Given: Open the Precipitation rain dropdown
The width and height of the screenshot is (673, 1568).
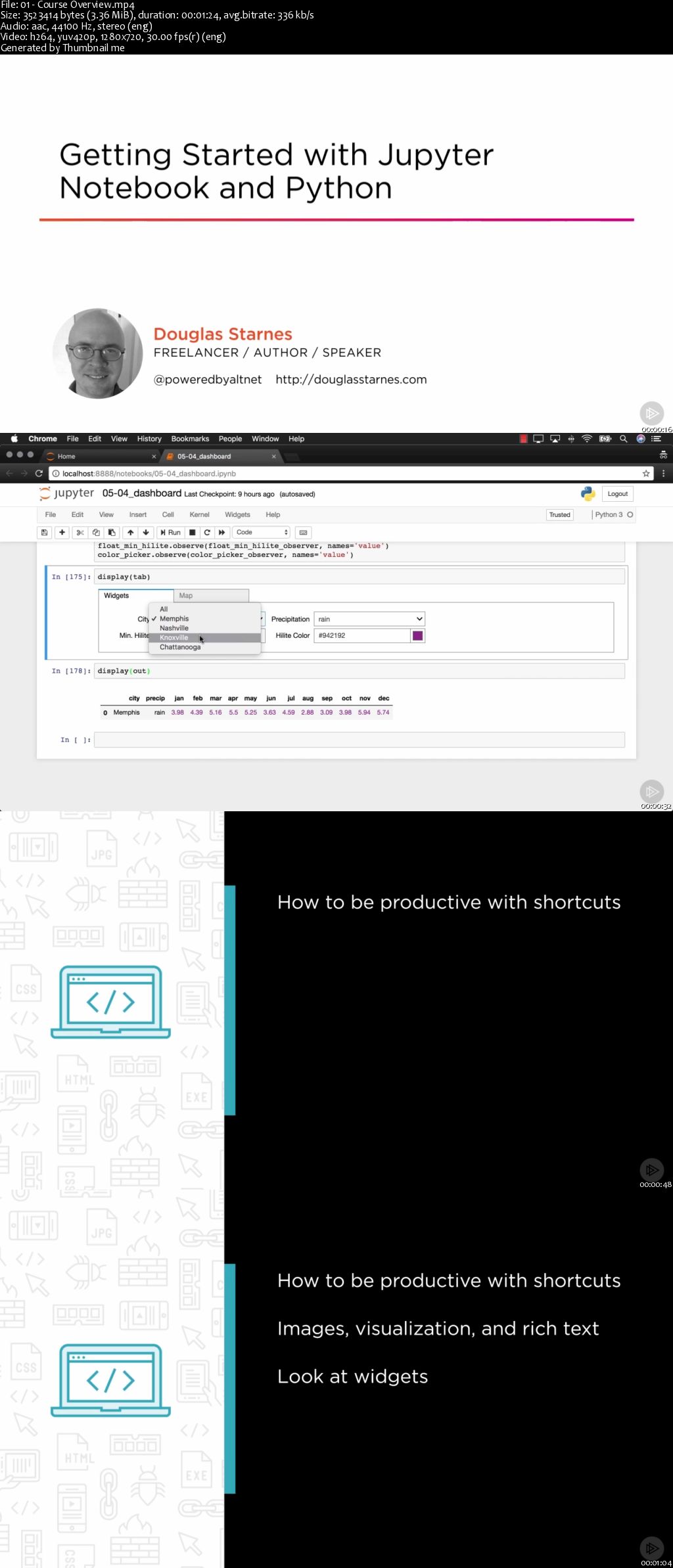Looking at the screenshot, I should pos(369,619).
